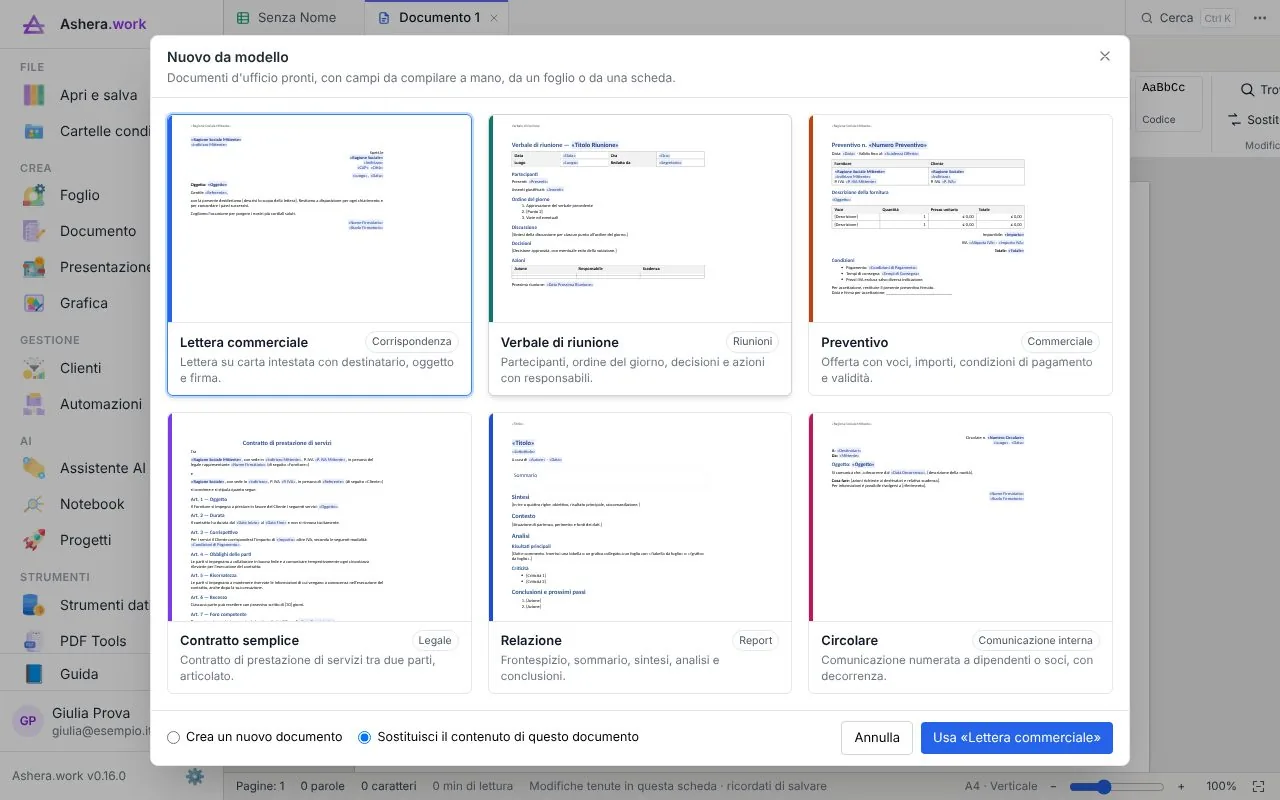Click the spreadsheet icon on Senza Nome tab
The width and height of the screenshot is (1280, 800).
point(243,18)
